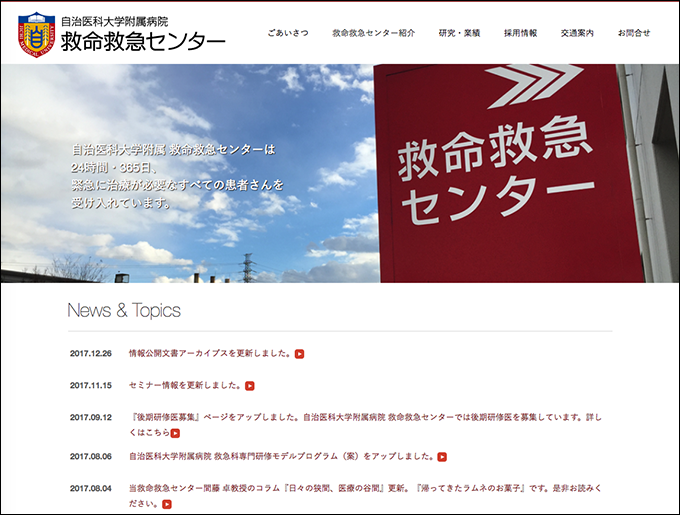Screen dimensions: 680x515
Task: Open the 交通案内 navigation link
Action: (x=577, y=33)
